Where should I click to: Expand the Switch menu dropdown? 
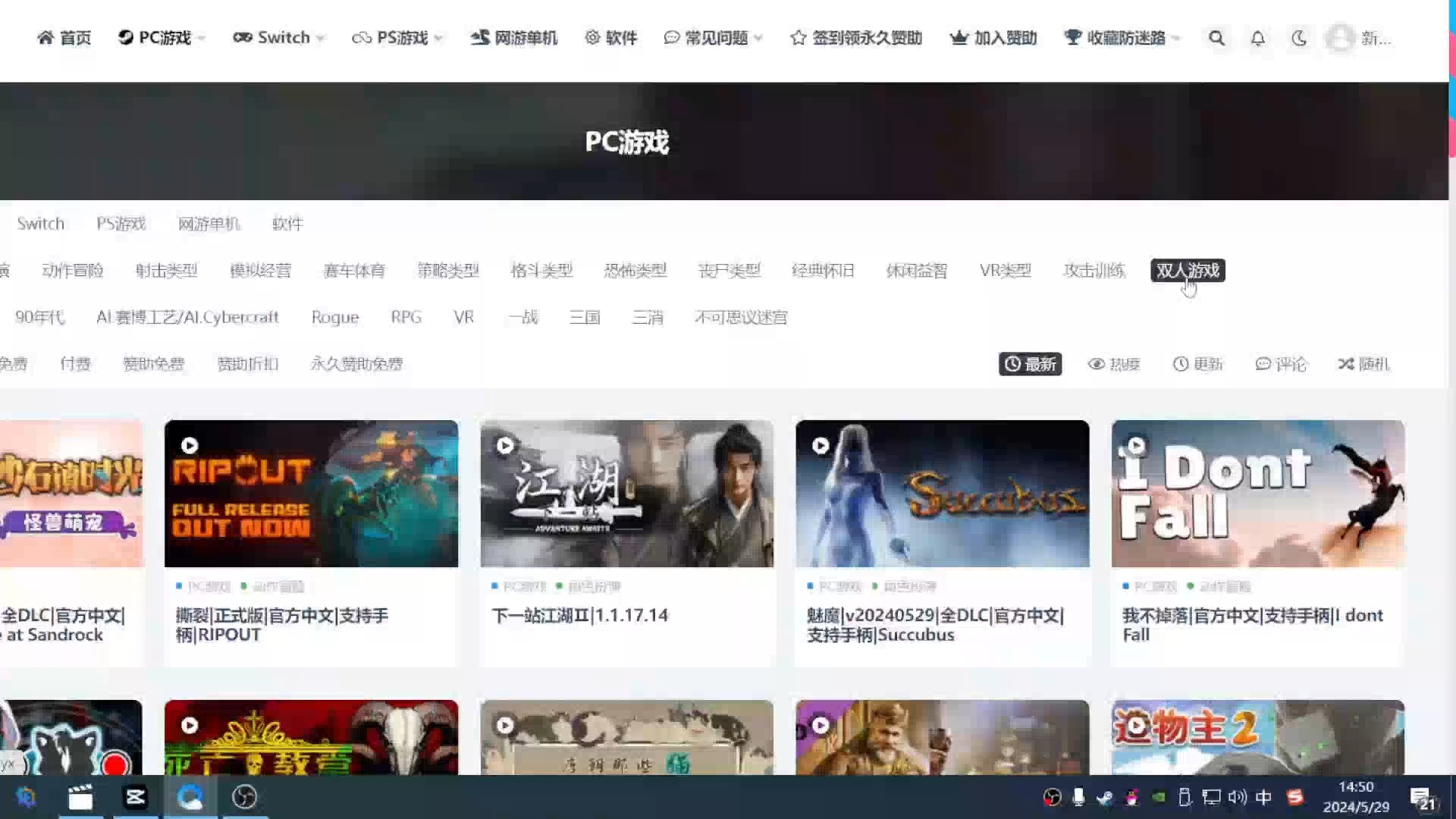[321, 39]
